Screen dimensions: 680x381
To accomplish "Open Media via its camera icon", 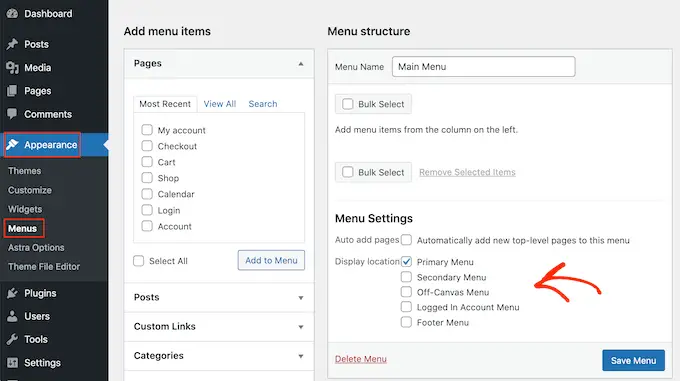I will click(12, 68).
